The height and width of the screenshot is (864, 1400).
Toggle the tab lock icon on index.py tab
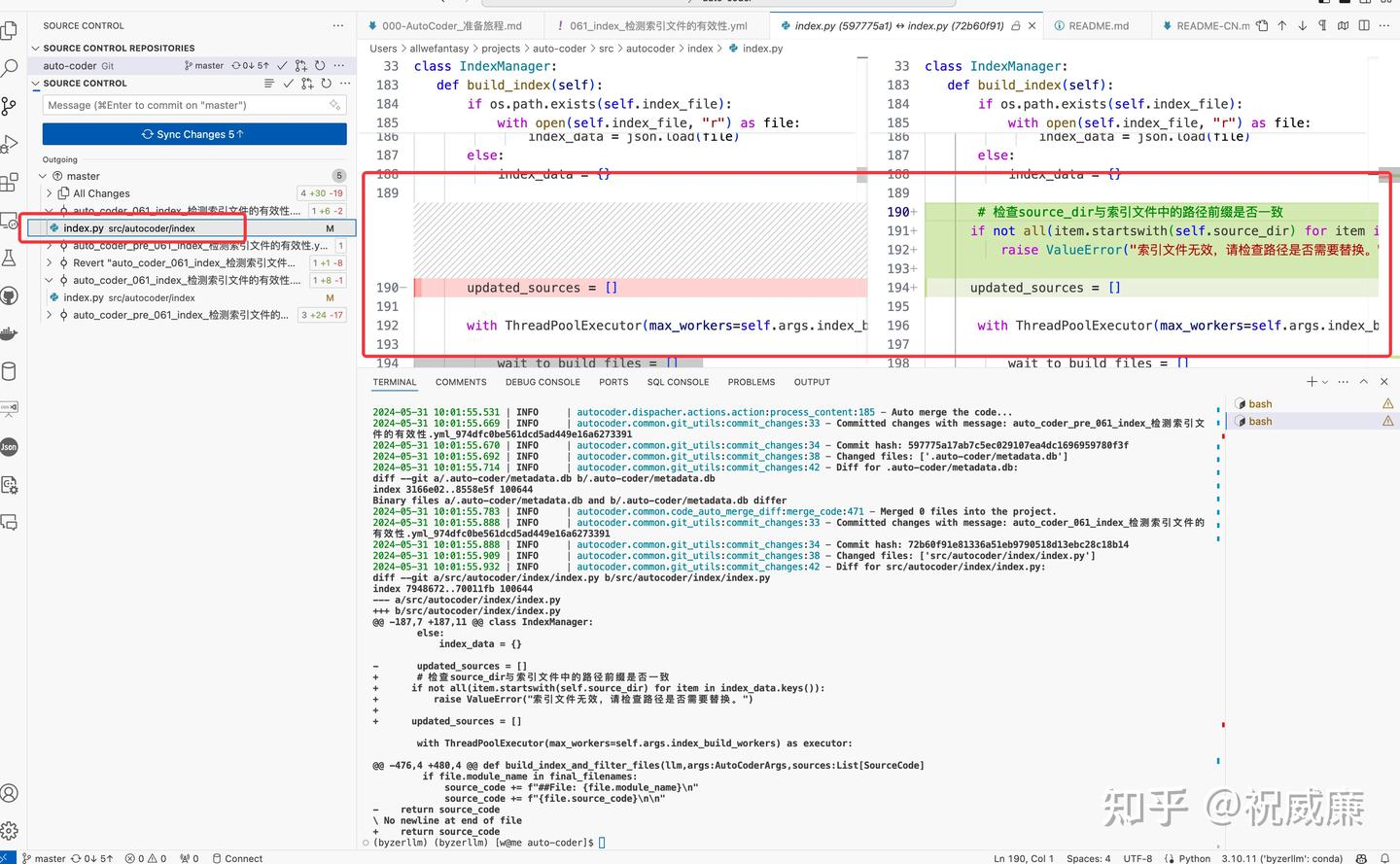[x=1016, y=26]
